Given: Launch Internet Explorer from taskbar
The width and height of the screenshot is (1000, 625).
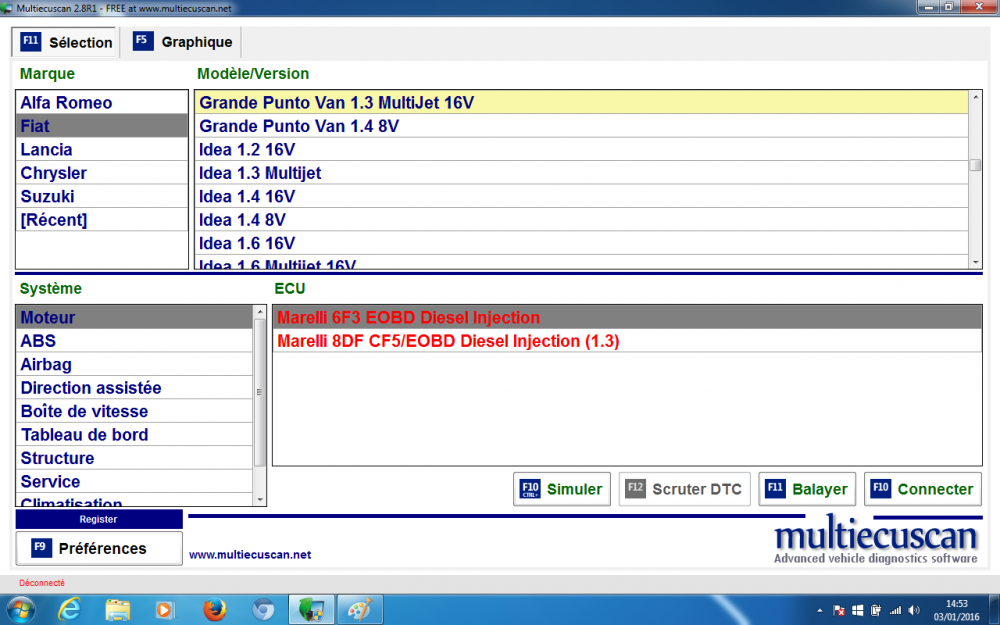Looking at the screenshot, I should (69, 610).
